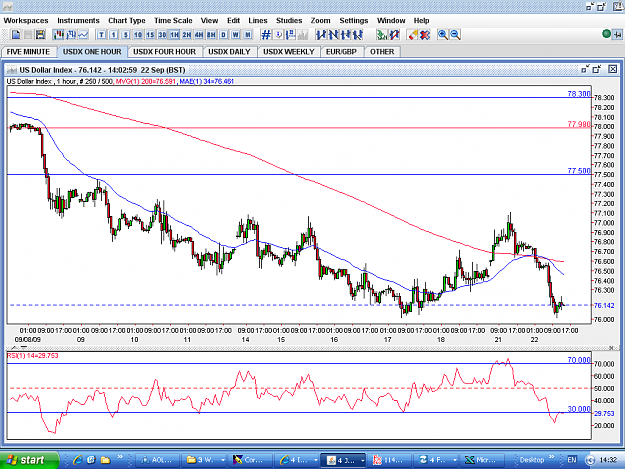This screenshot has width=625, height=469.
Task: Select the fourth line drawing tool
Action: point(358,35)
